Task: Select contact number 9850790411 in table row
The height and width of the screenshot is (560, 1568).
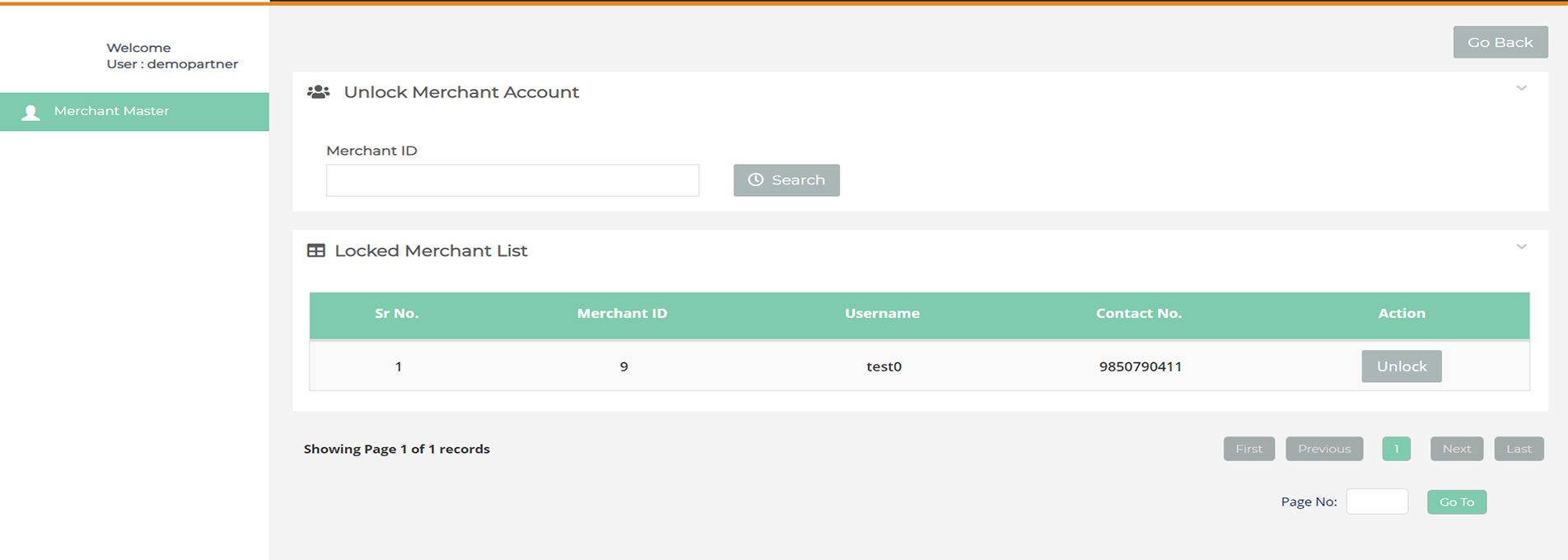Action: 1140,366
